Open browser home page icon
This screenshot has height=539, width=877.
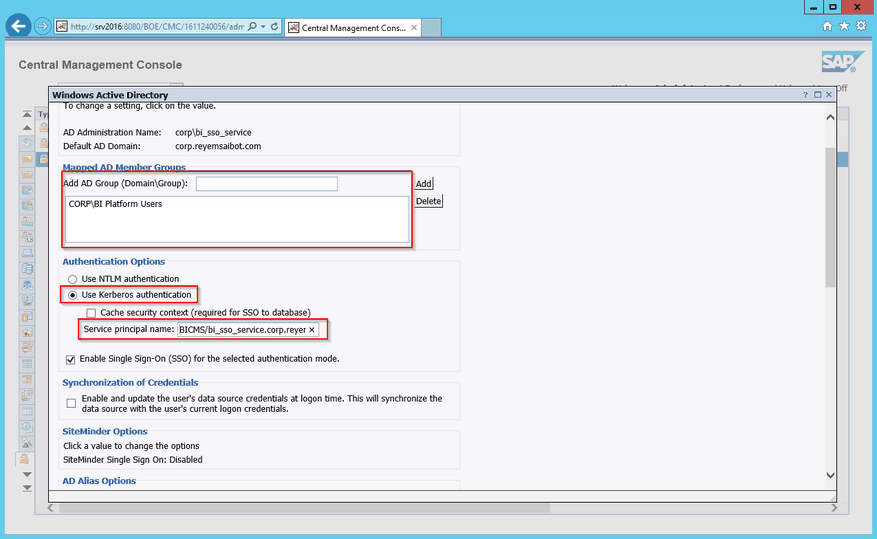point(827,26)
